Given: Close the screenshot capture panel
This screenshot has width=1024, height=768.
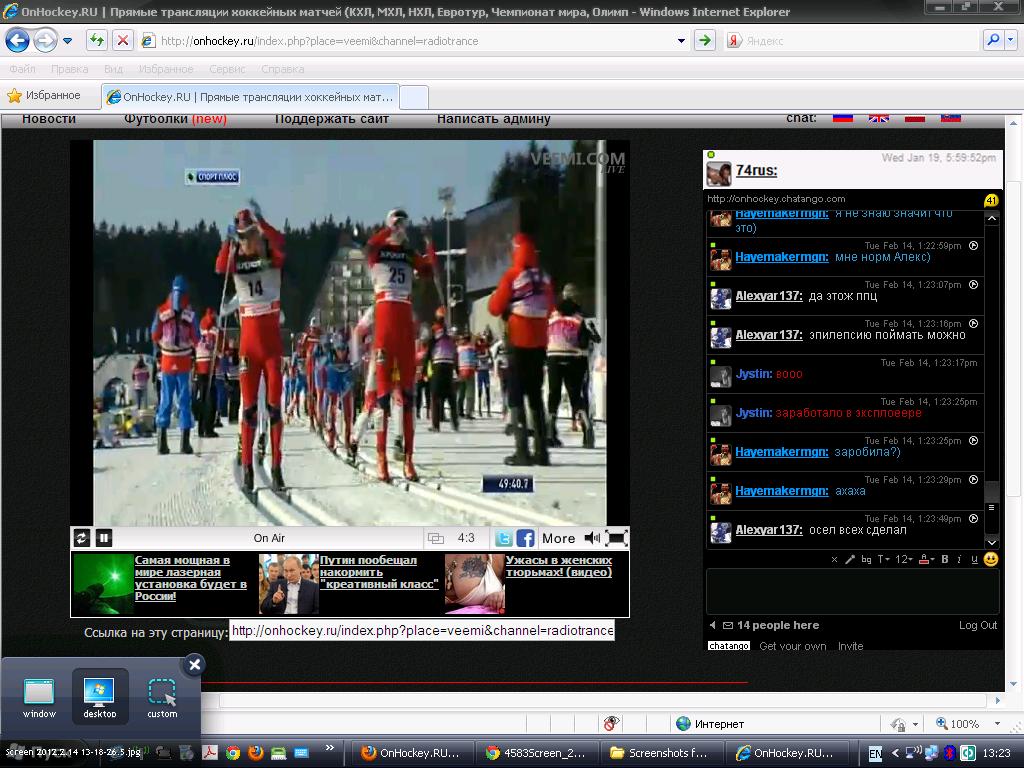Looking at the screenshot, I should click(x=194, y=665).
